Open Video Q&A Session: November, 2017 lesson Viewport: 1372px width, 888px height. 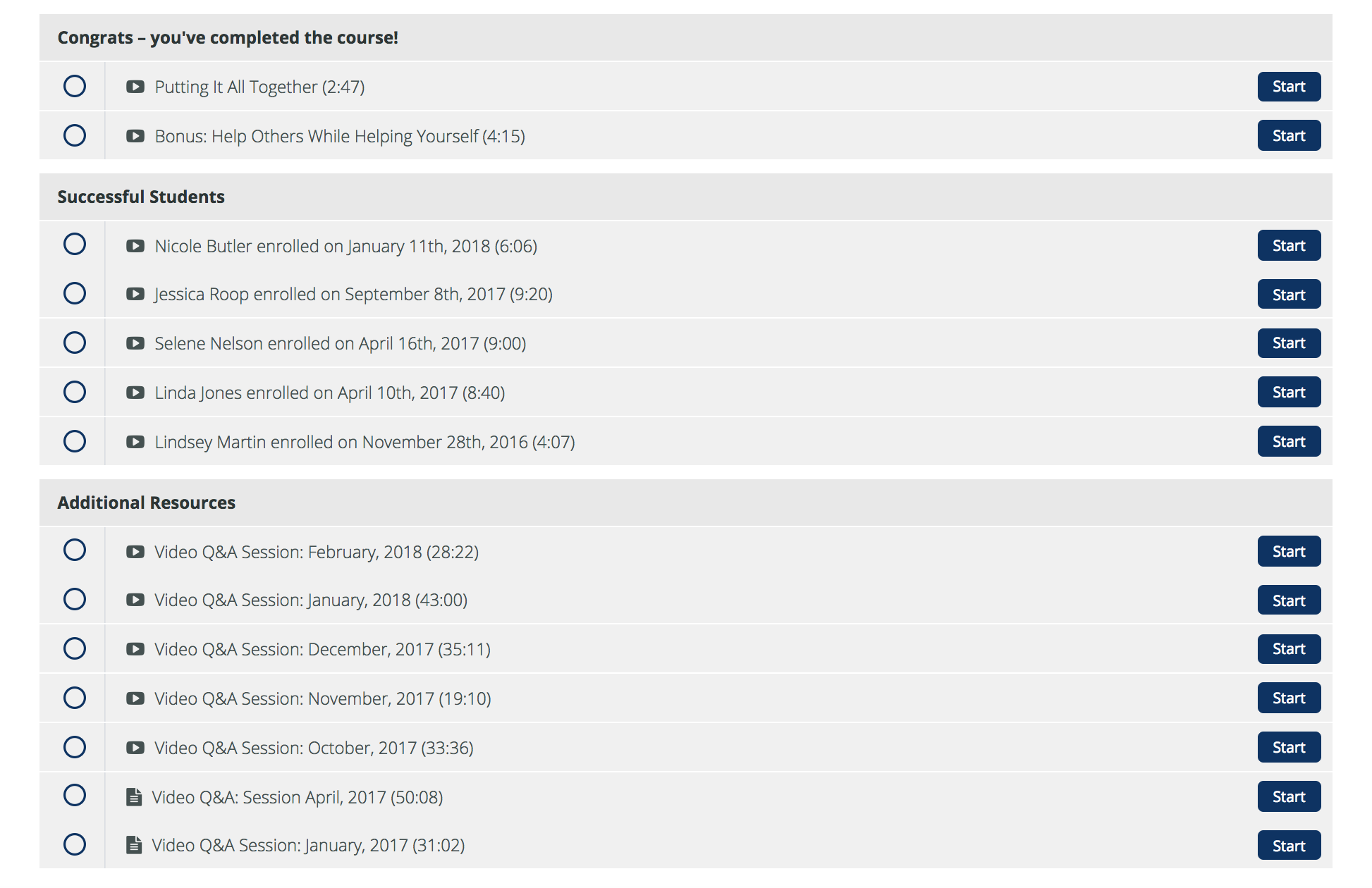323,698
